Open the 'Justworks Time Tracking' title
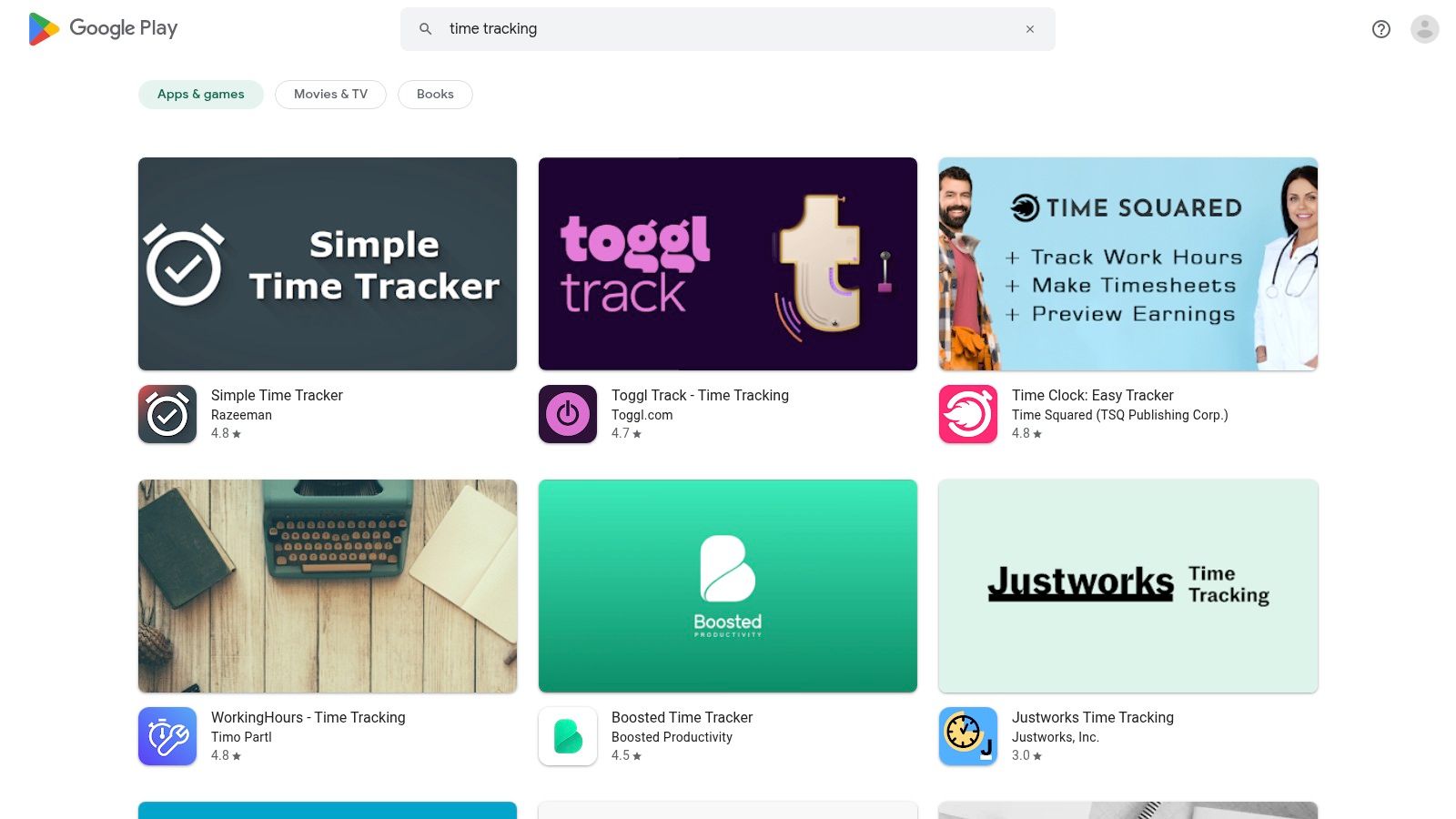The height and width of the screenshot is (819, 1456). coord(1092,717)
